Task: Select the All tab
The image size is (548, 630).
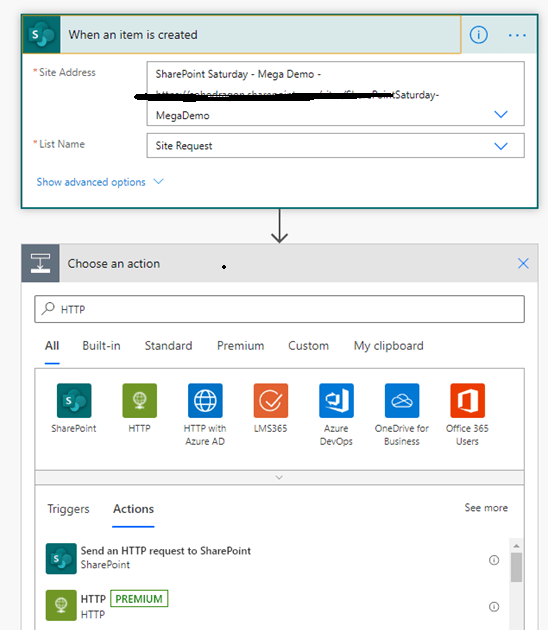Action: 52,346
